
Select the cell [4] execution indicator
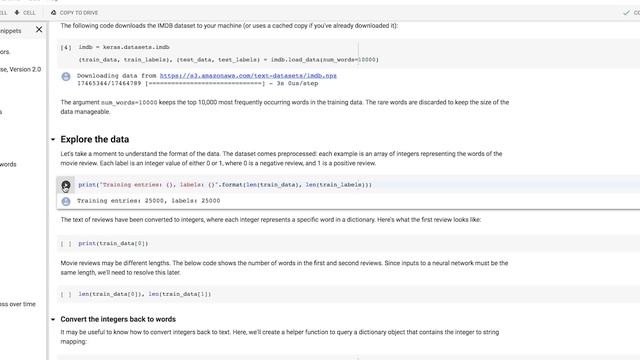(66, 47)
